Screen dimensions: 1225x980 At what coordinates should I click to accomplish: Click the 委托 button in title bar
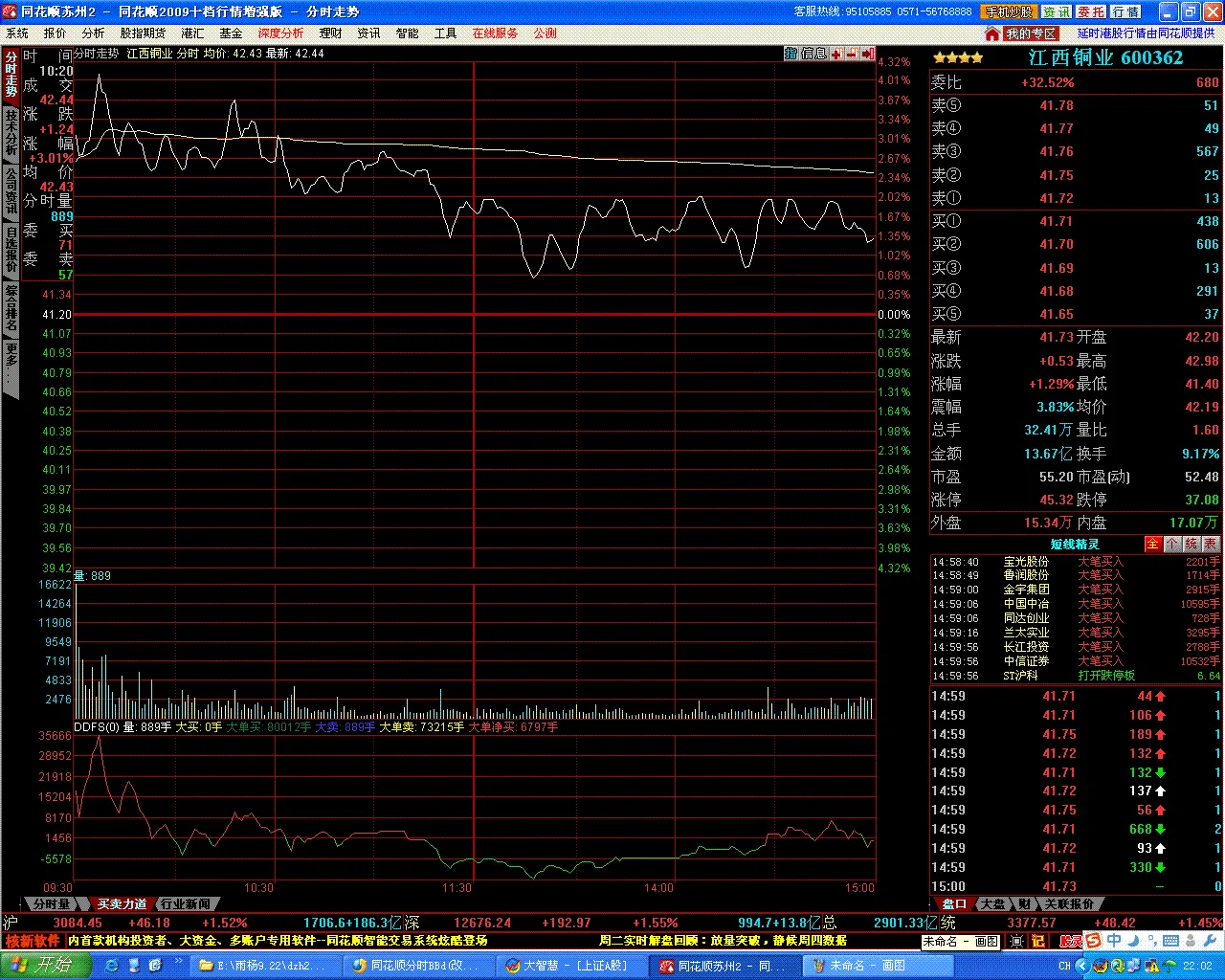pos(1091,11)
